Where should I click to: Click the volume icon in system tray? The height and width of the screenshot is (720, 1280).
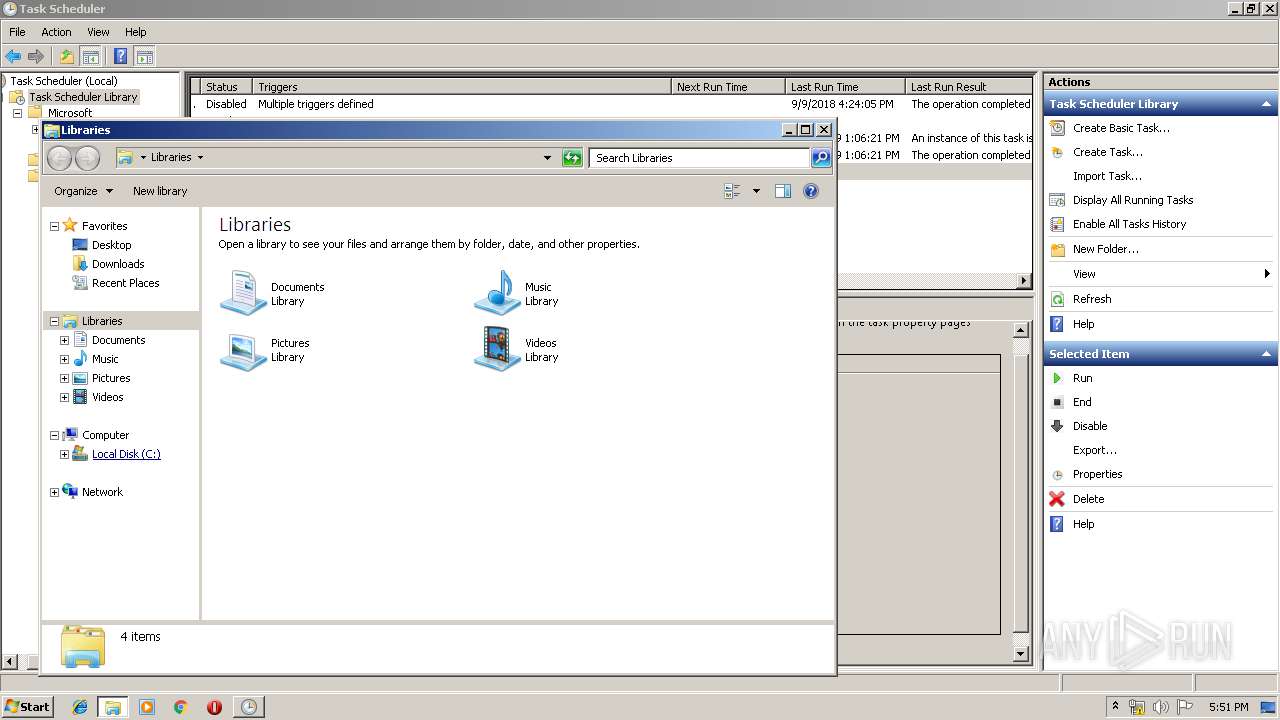click(x=1160, y=707)
